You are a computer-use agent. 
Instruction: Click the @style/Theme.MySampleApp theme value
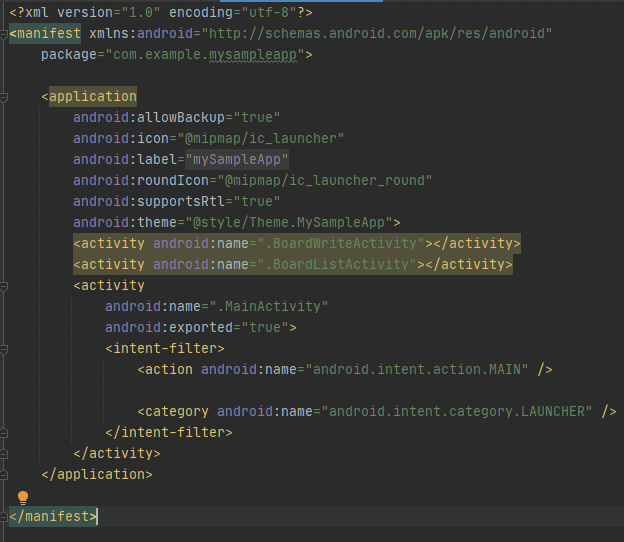[289, 222]
